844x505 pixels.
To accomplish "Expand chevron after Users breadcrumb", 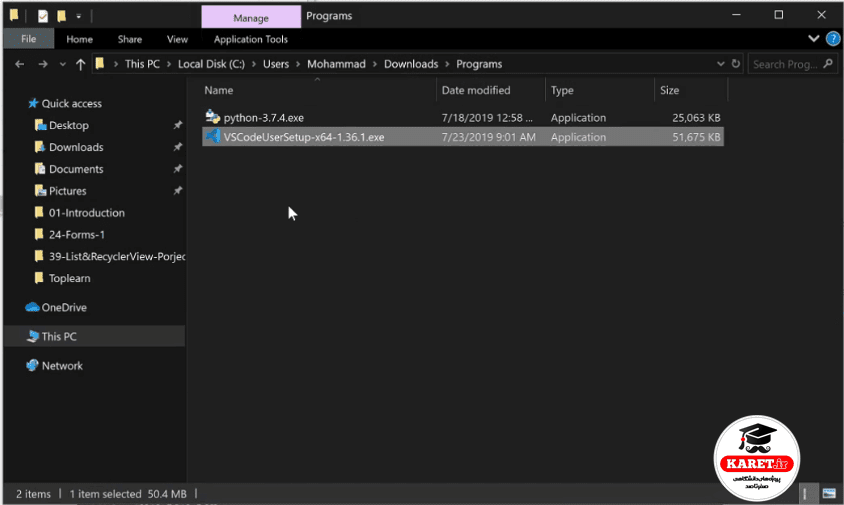I will (298, 64).
